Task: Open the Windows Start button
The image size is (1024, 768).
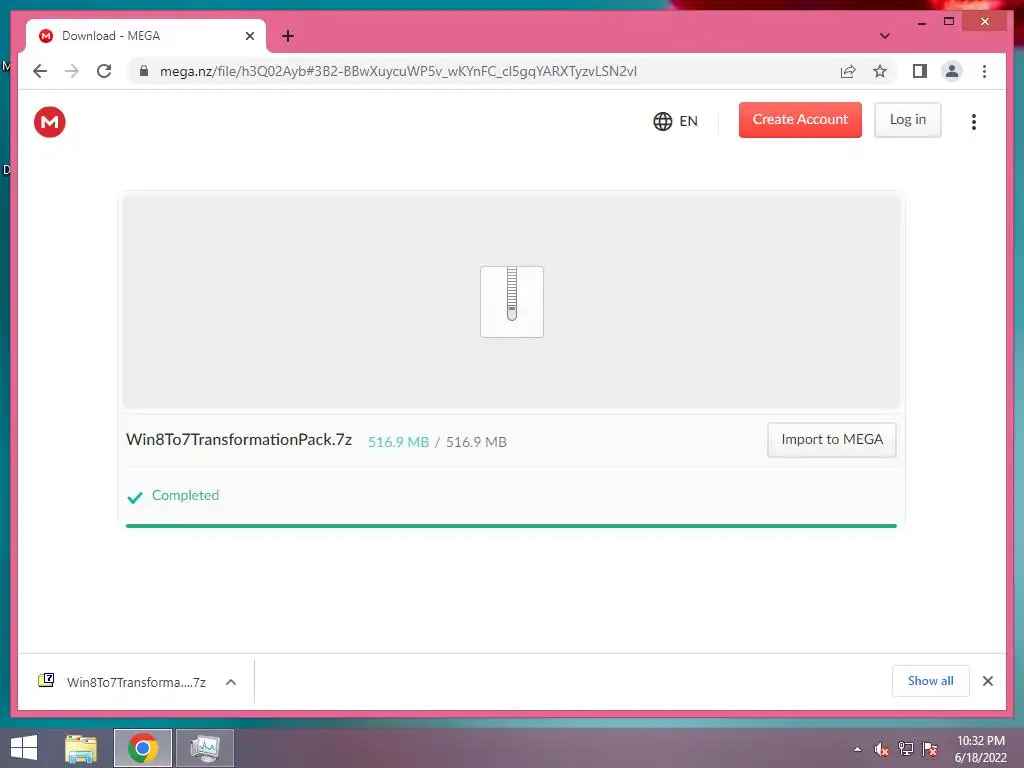Action: pyautogui.click(x=24, y=748)
